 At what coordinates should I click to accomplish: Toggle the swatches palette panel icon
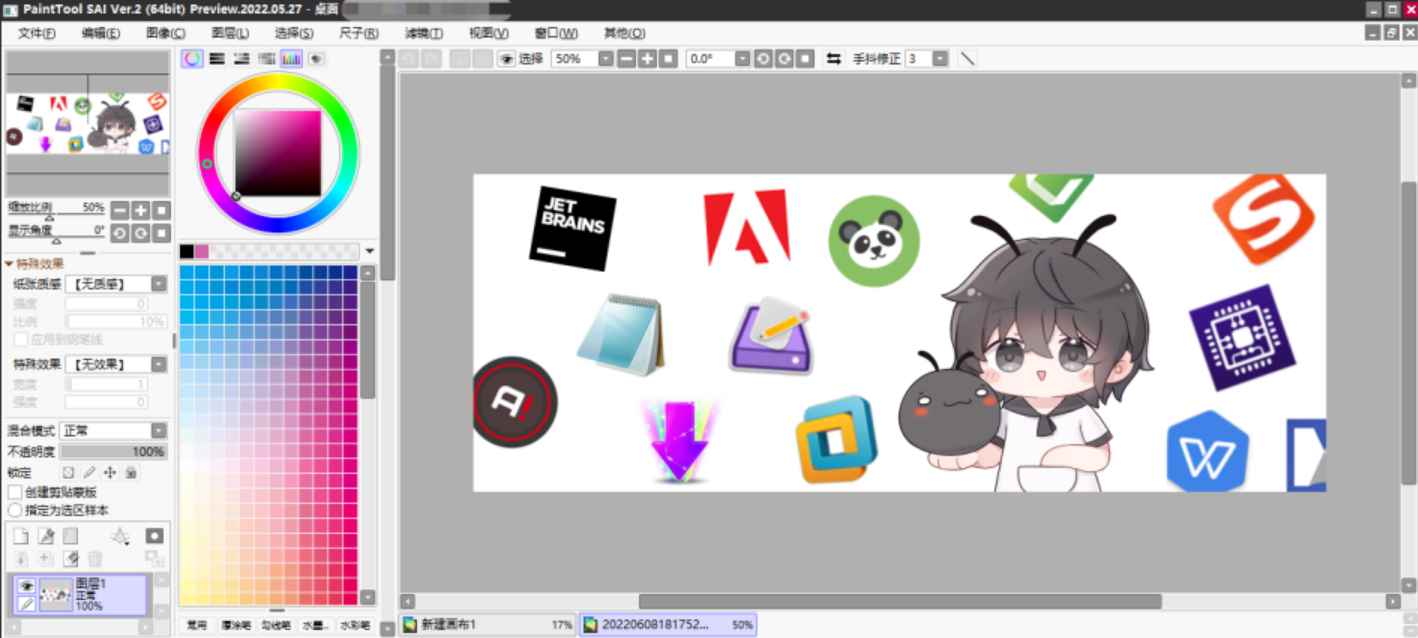coord(291,59)
